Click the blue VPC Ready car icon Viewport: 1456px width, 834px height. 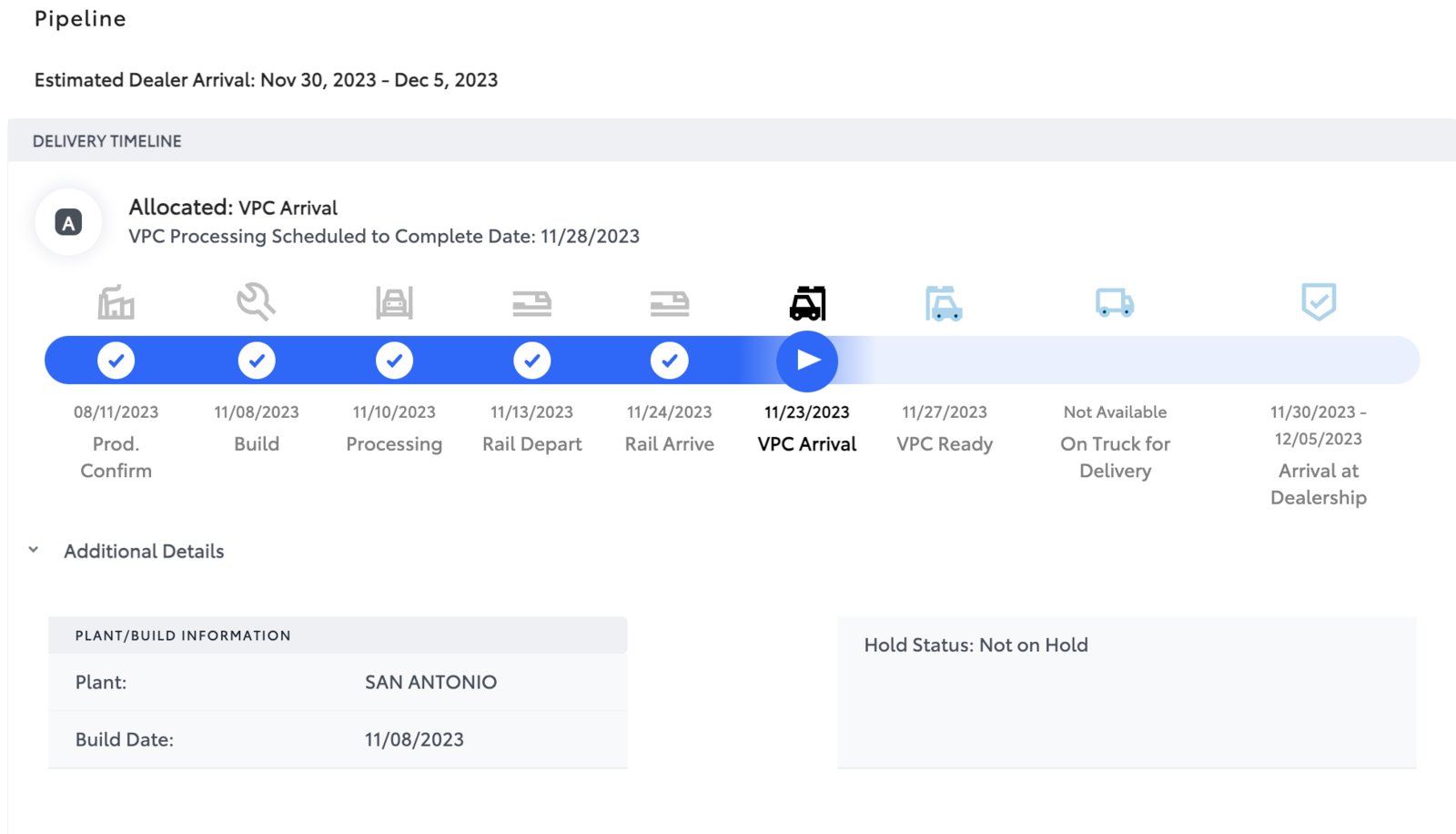tap(945, 303)
